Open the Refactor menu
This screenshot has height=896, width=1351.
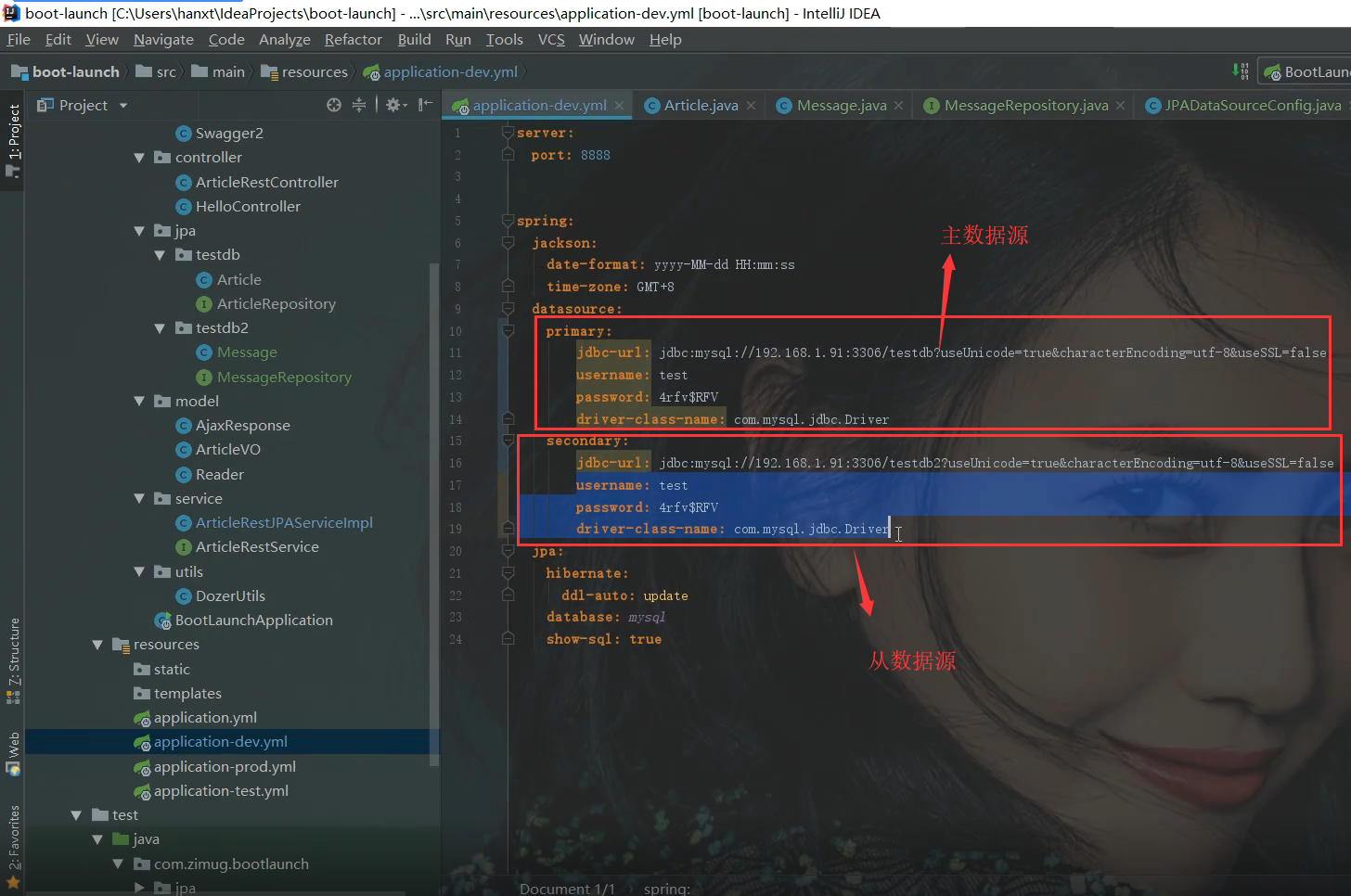353,39
